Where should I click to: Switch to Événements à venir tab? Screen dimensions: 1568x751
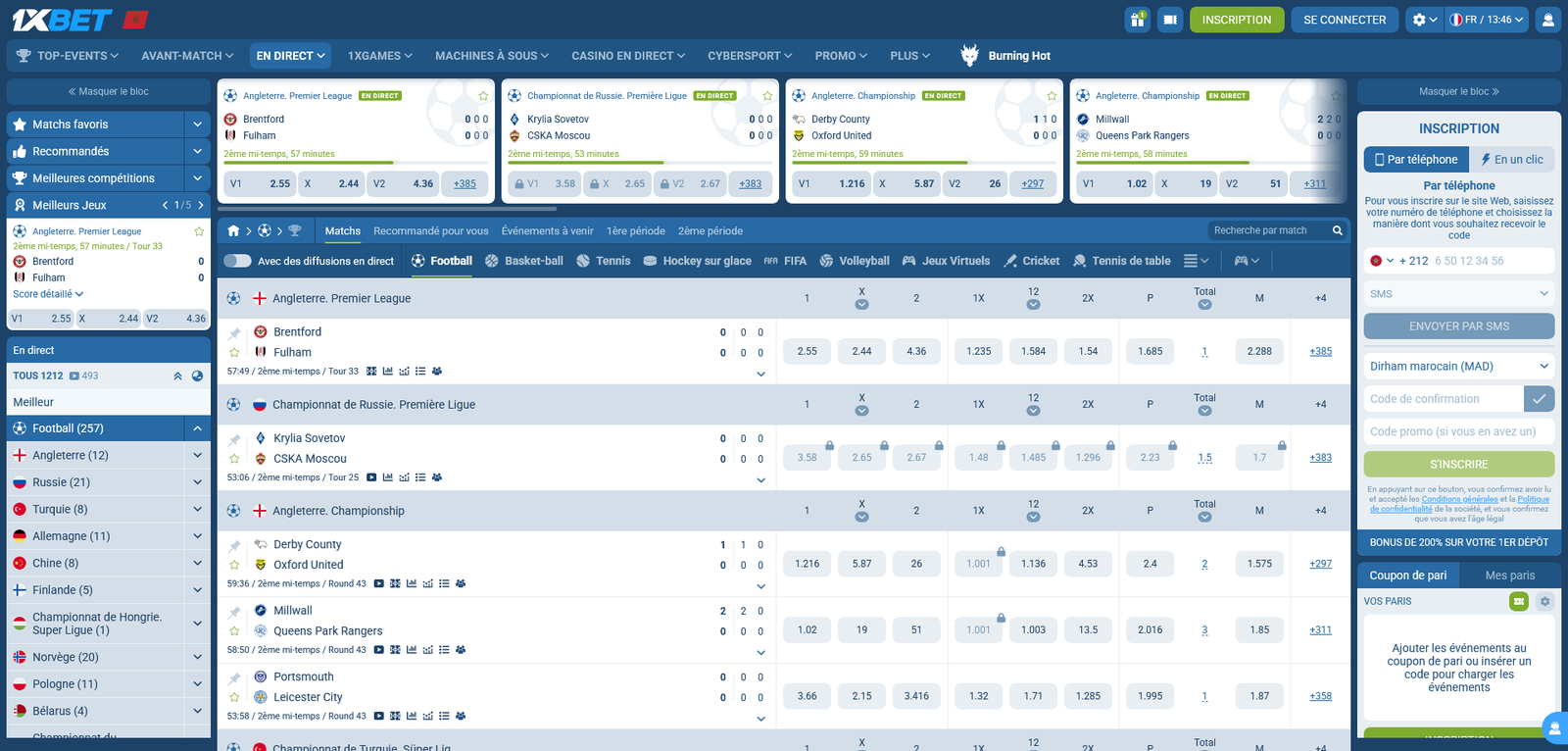point(547,231)
